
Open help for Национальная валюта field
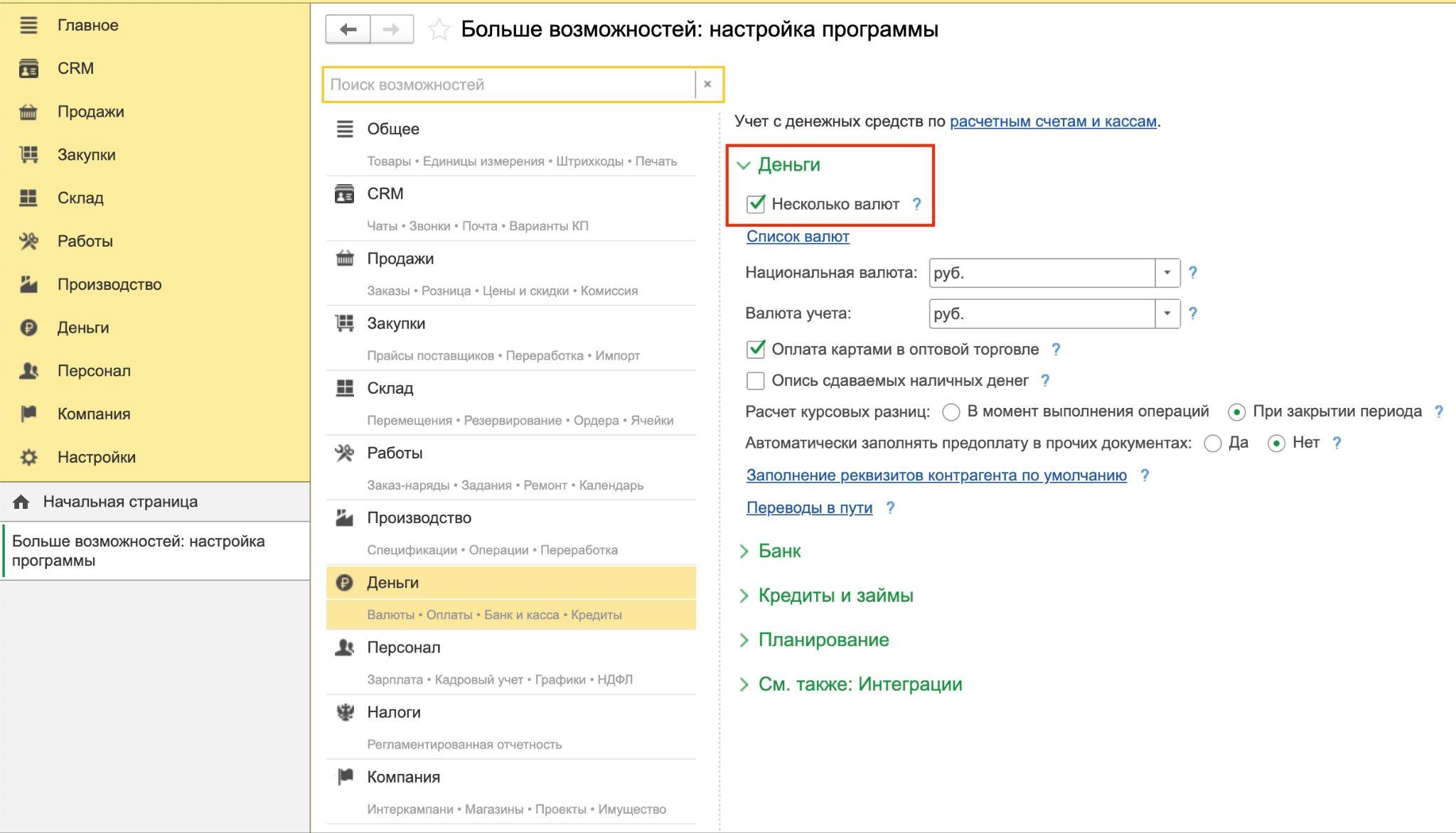[1193, 273]
